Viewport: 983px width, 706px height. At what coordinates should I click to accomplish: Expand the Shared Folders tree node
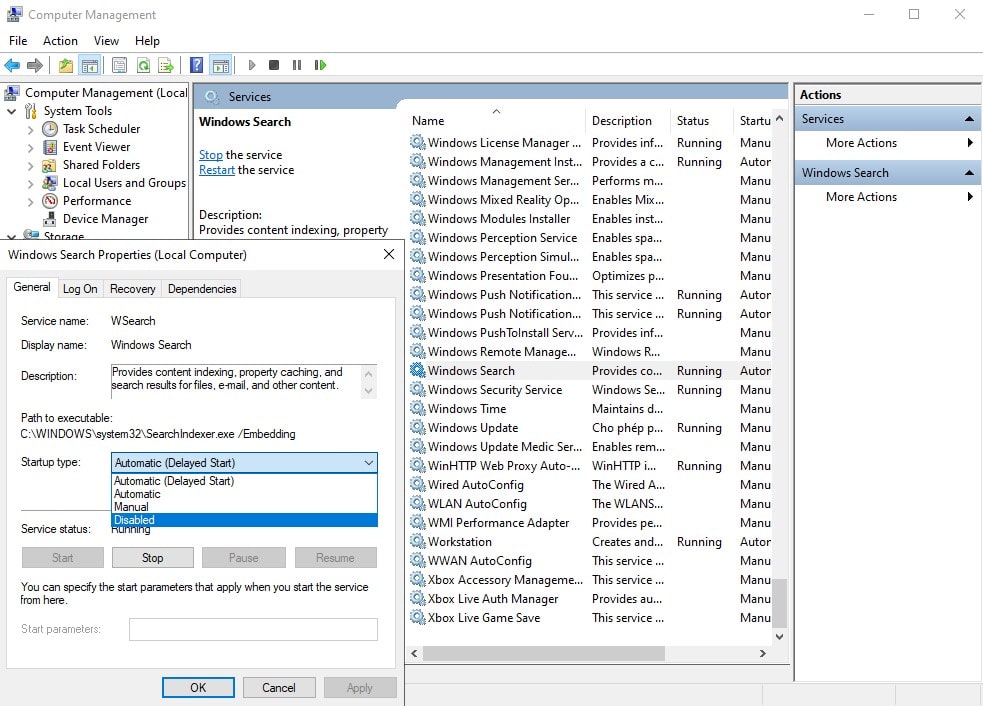click(31, 166)
